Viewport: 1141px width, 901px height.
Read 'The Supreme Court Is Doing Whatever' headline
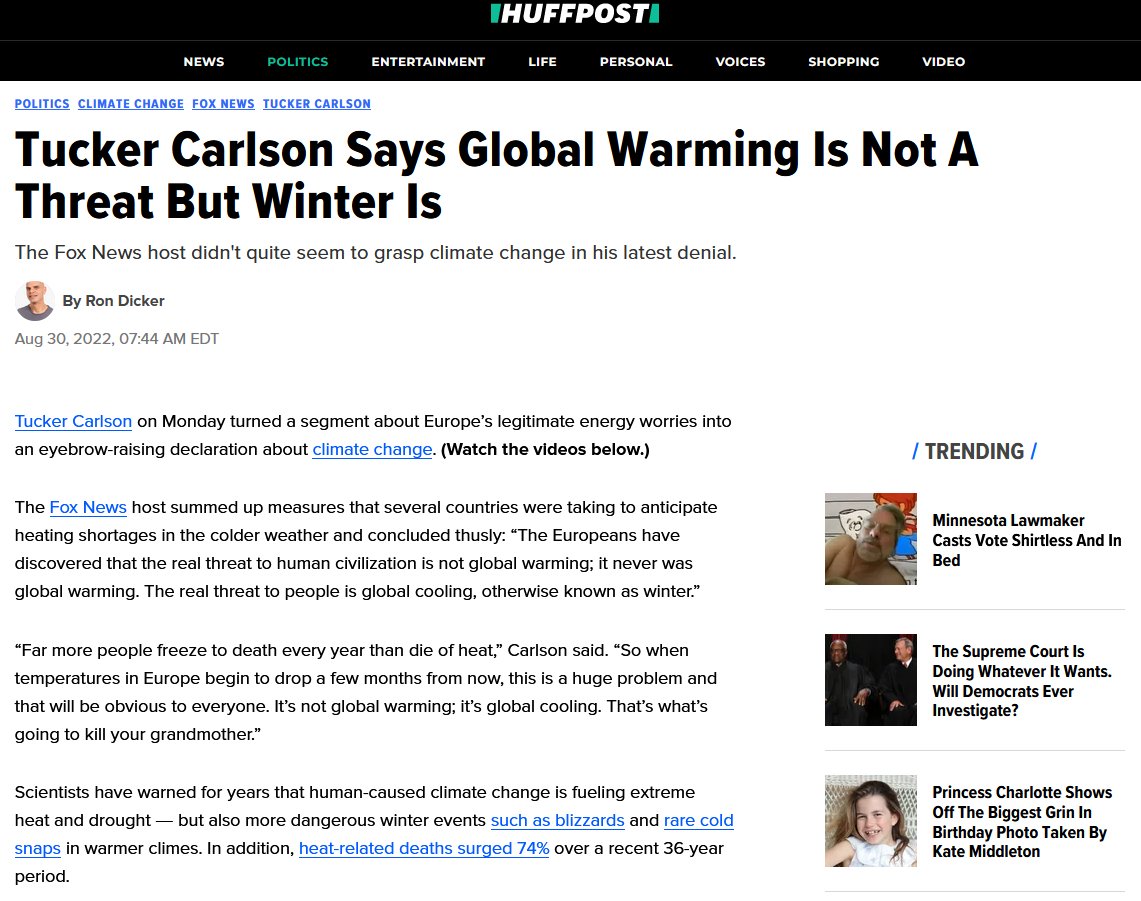1022,680
